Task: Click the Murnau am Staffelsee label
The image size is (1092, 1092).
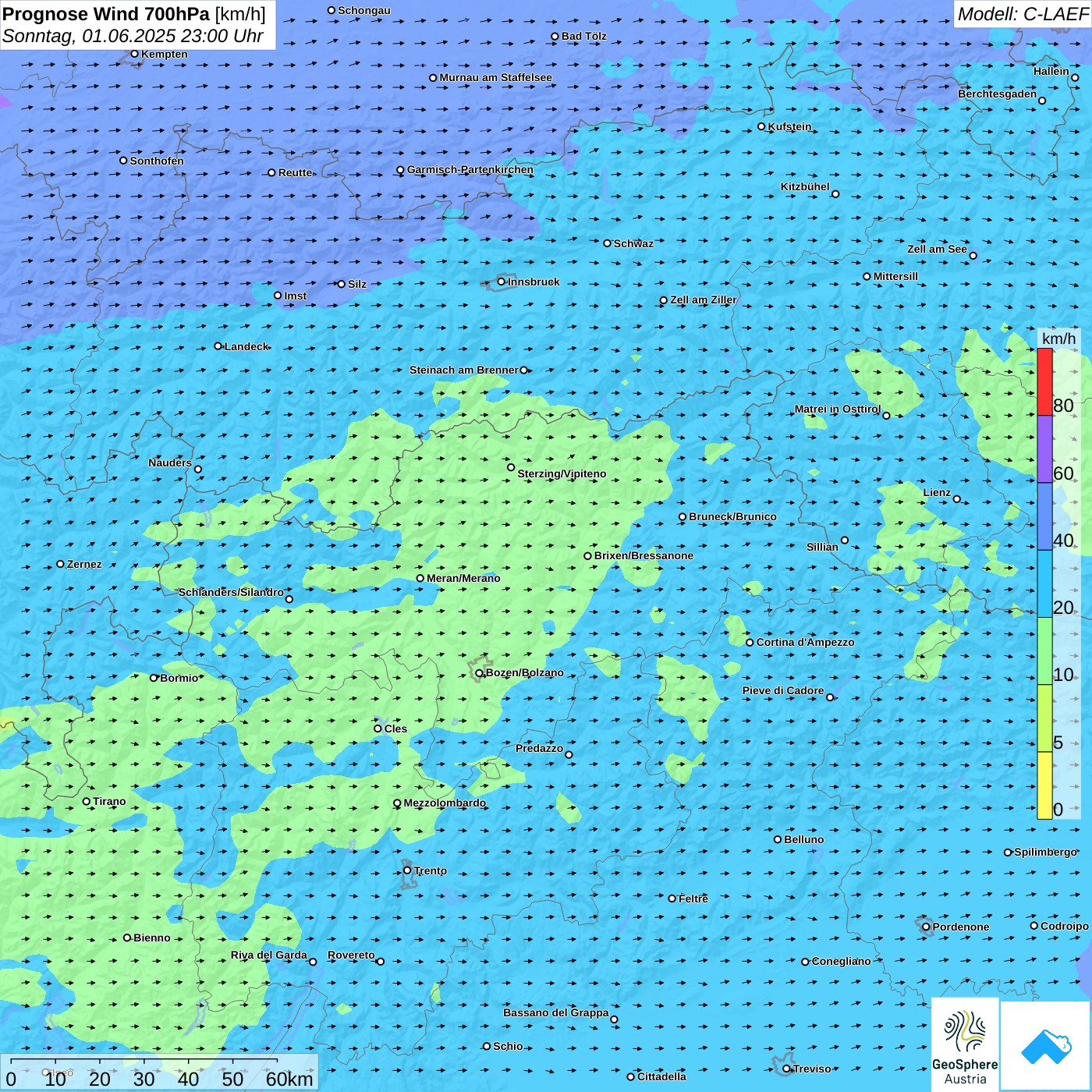Action: pos(495,77)
